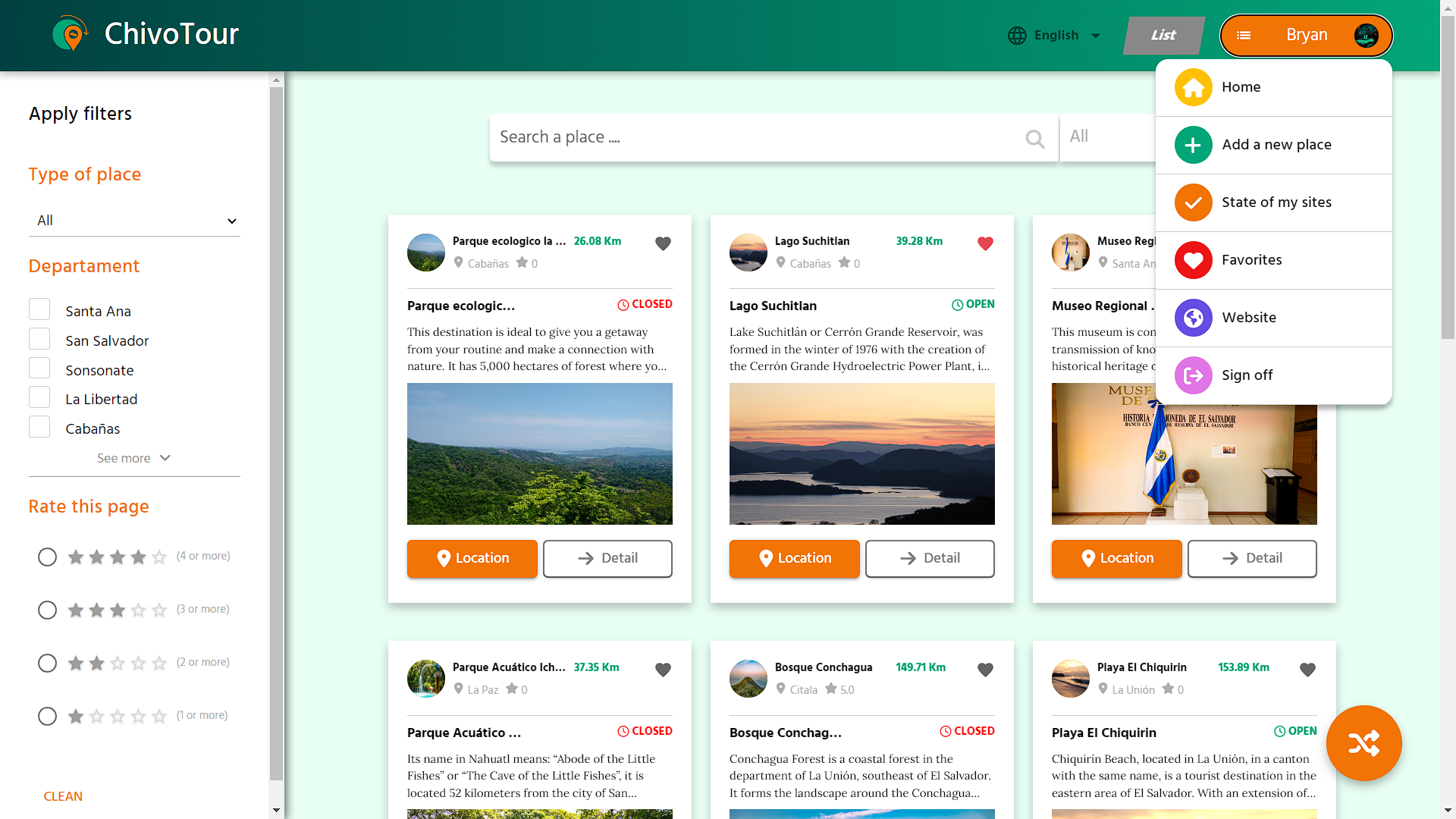Click the CLEAN filters link
The height and width of the screenshot is (819, 1456).
(63, 796)
